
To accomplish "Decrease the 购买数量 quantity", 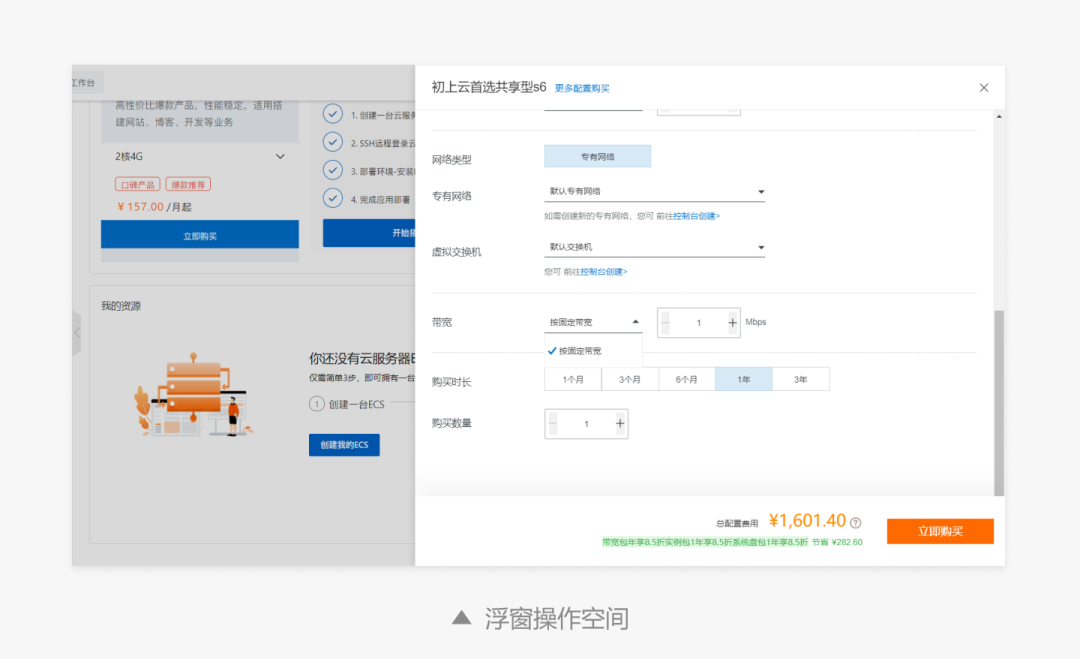I will [552, 423].
